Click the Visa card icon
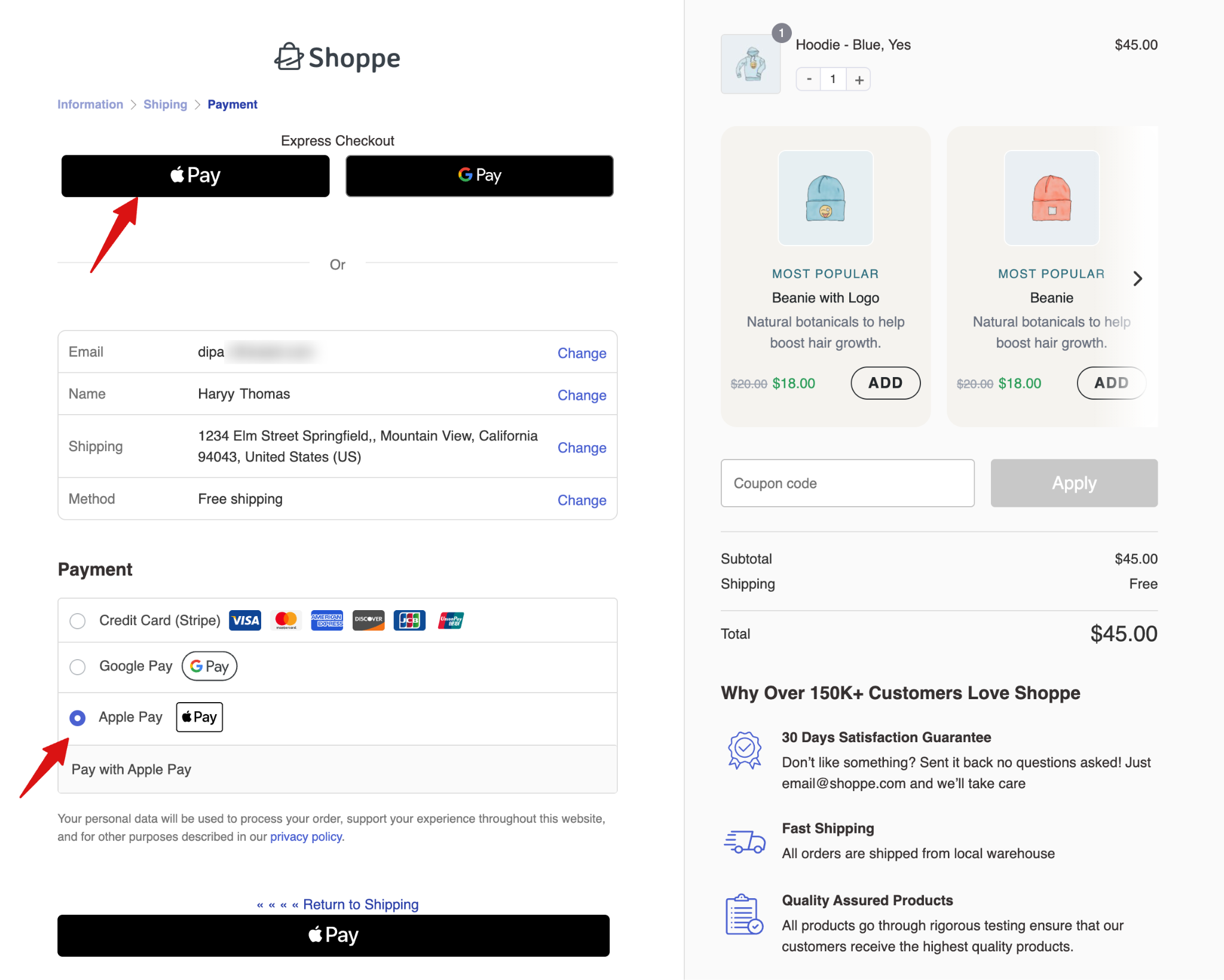The image size is (1224, 980). [x=245, y=620]
